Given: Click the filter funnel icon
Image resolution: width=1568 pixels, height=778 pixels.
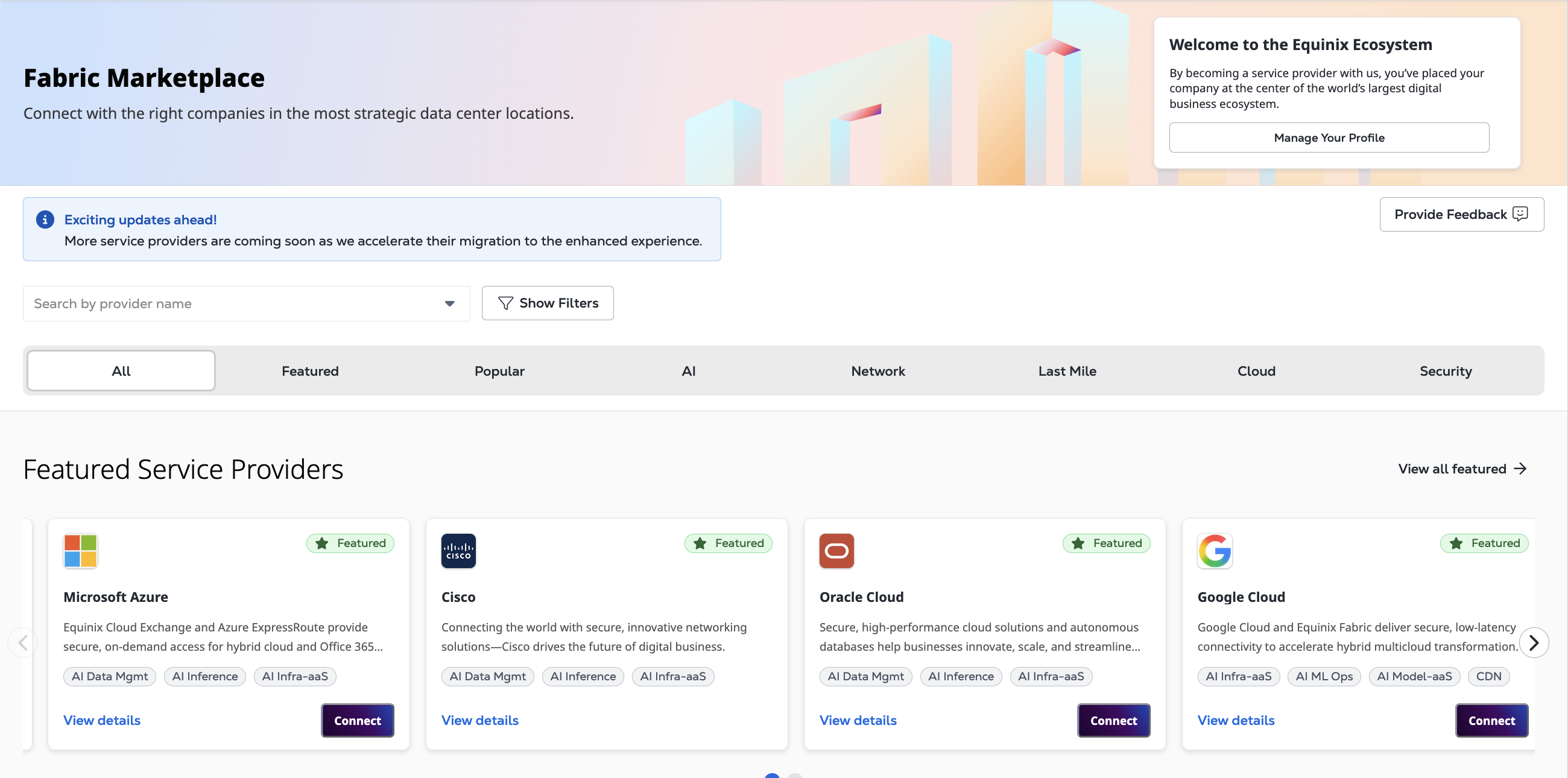Looking at the screenshot, I should pos(505,303).
